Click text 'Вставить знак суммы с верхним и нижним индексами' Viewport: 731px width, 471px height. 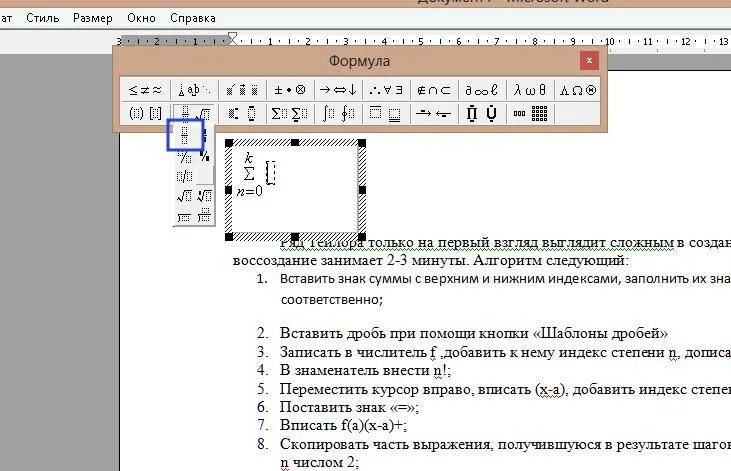(x=450, y=279)
